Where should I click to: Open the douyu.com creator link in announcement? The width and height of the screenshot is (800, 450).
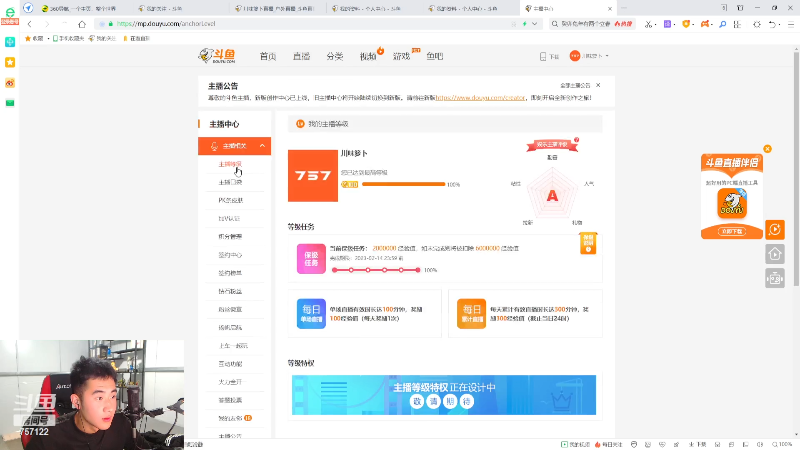pyautogui.click(x=480, y=97)
